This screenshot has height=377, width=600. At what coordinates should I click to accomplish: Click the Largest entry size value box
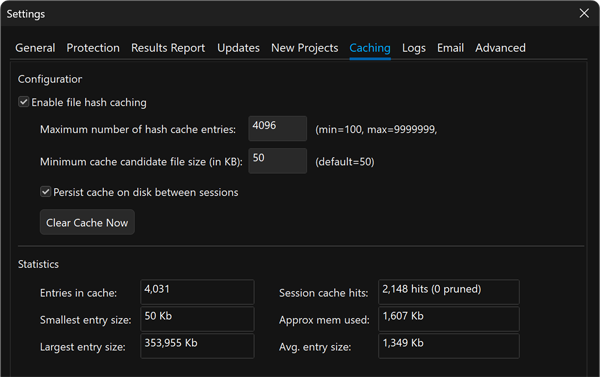click(x=197, y=346)
